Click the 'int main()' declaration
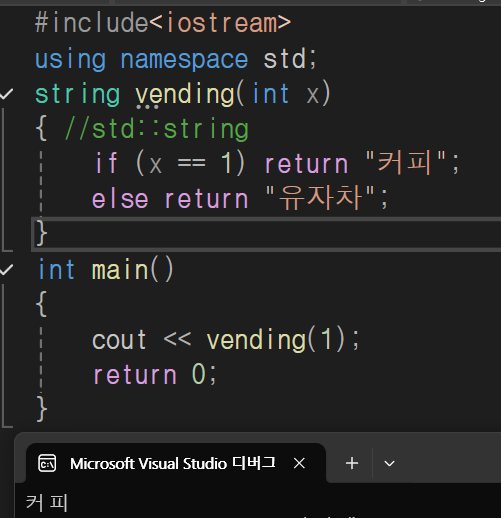The image size is (501, 518). (x=106, y=270)
